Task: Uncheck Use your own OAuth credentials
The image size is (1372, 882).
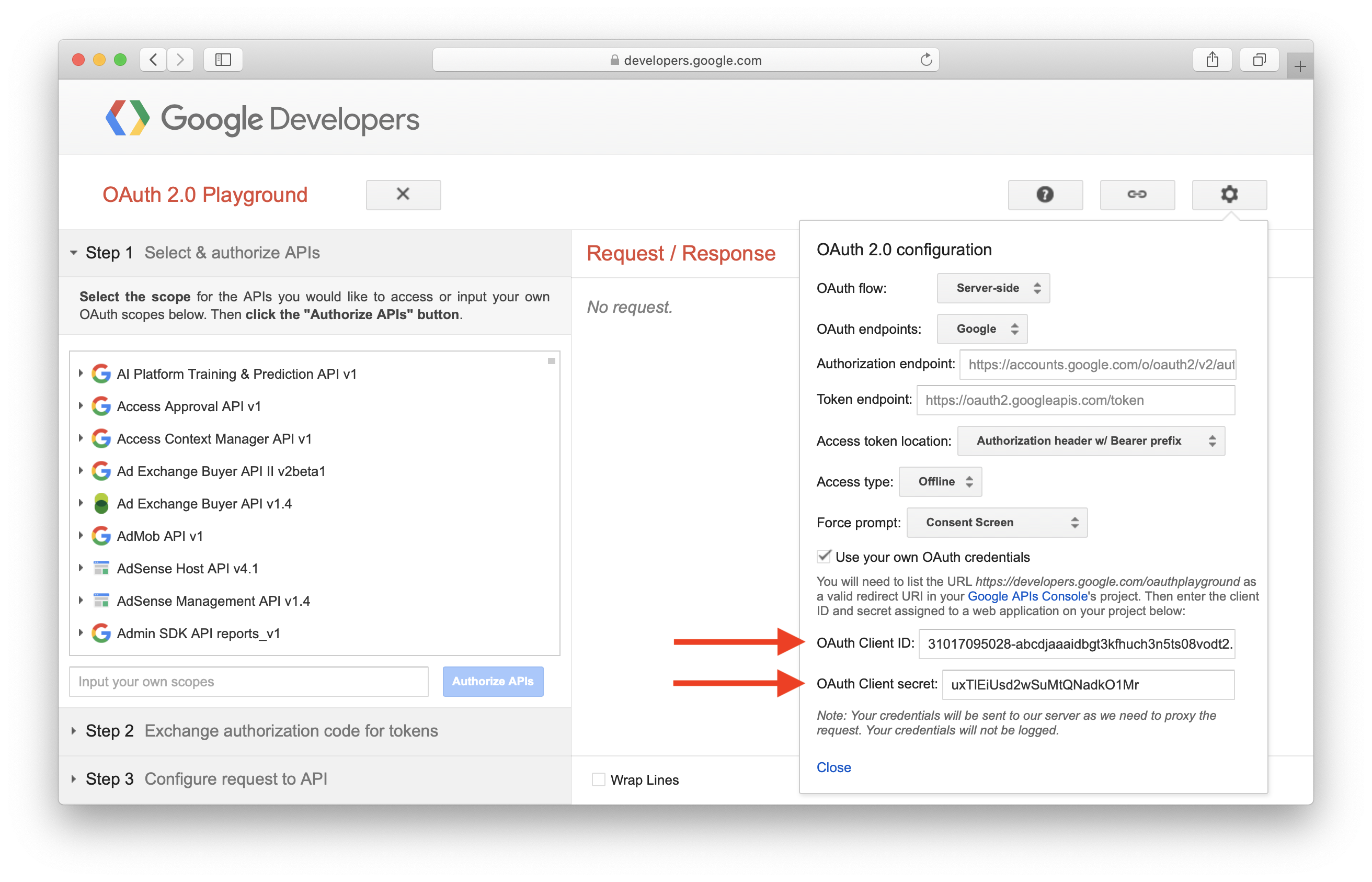Action: [x=824, y=557]
